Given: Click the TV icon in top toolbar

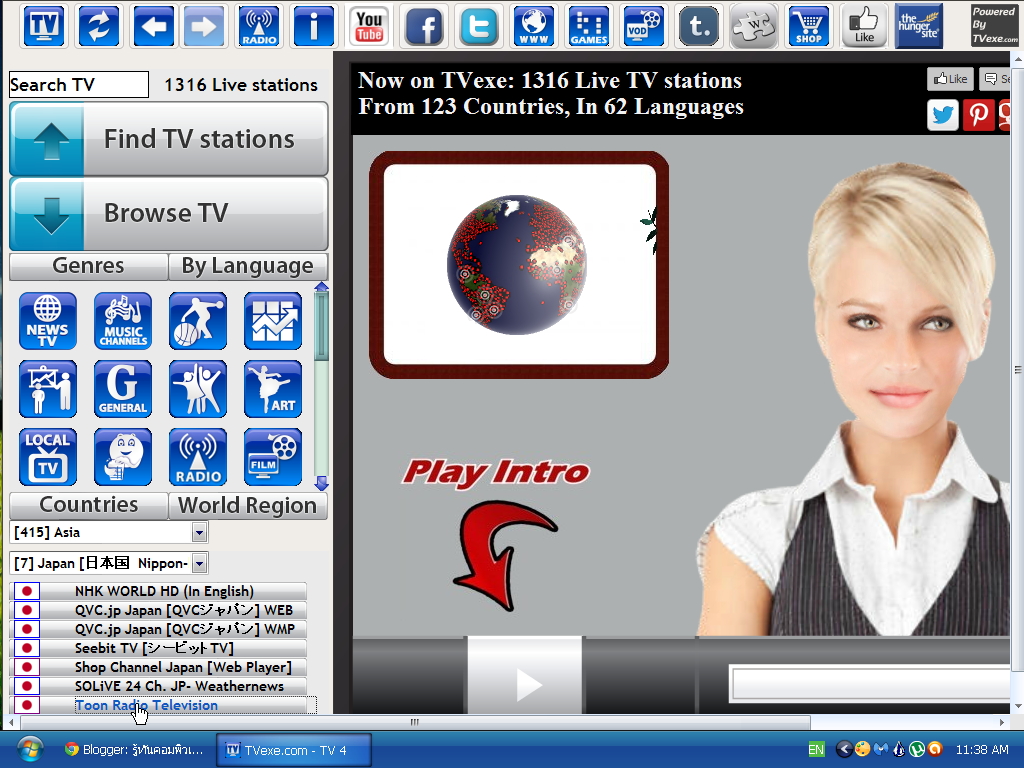Looking at the screenshot, I should (44, 26).
